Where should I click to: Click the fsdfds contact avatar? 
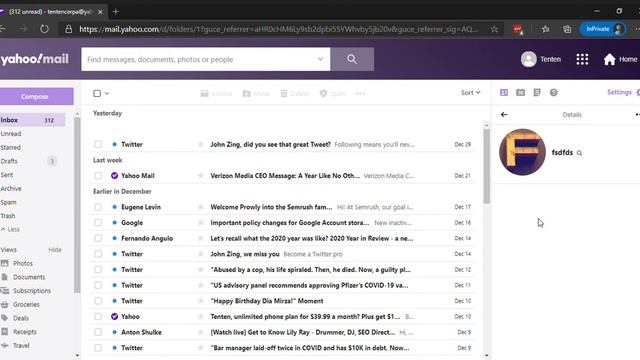522,152
